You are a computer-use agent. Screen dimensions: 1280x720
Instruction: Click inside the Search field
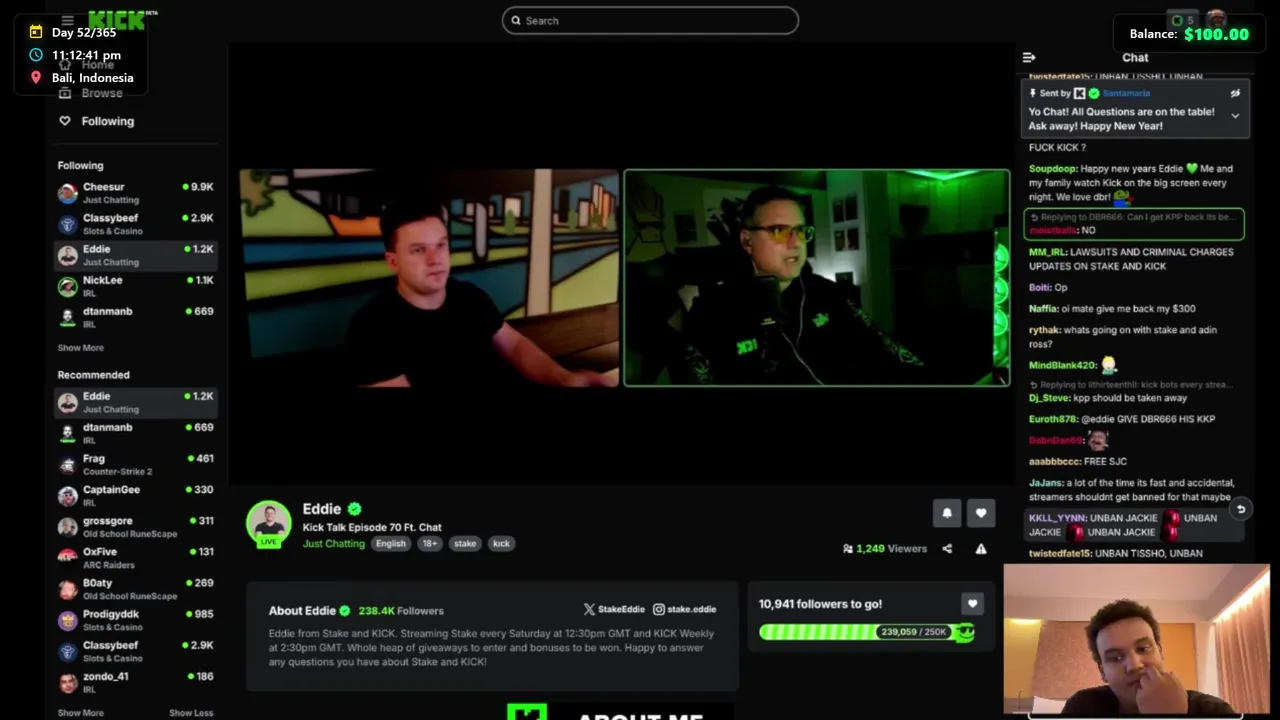coord(650,20)
